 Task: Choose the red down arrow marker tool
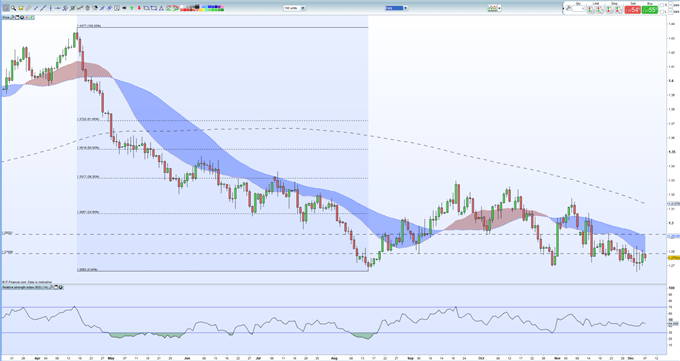pos(139,8)
